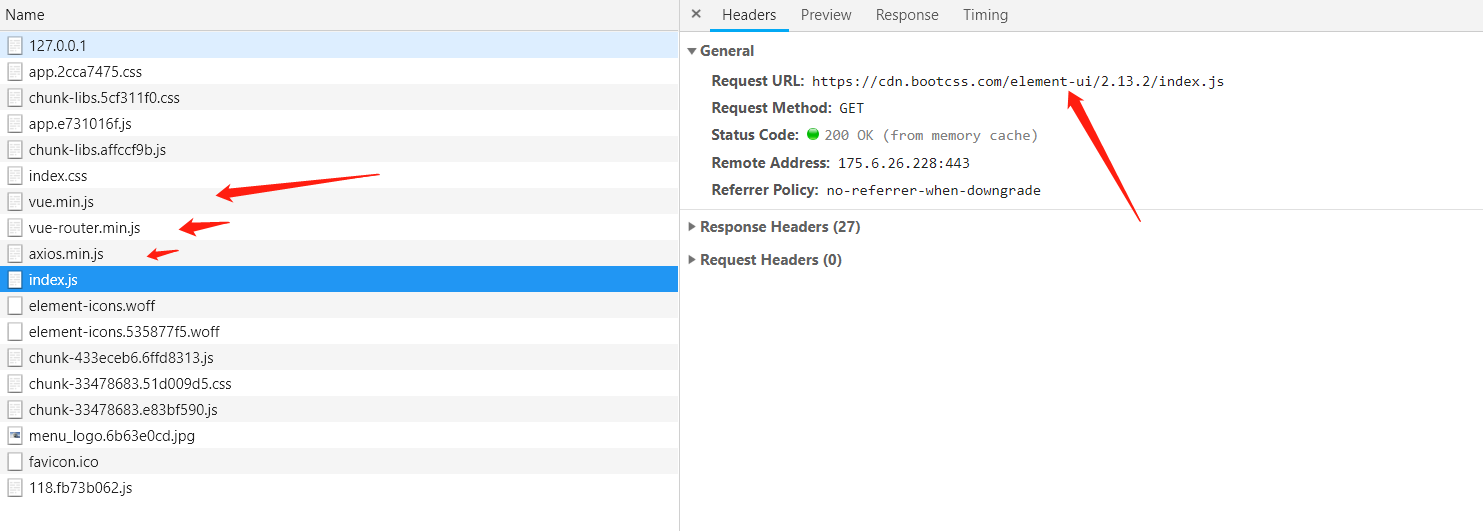1483x531 pixels.
Task: Select menu_logo.6b63e0cd.jpg request
Action: (x=339, y=435)
